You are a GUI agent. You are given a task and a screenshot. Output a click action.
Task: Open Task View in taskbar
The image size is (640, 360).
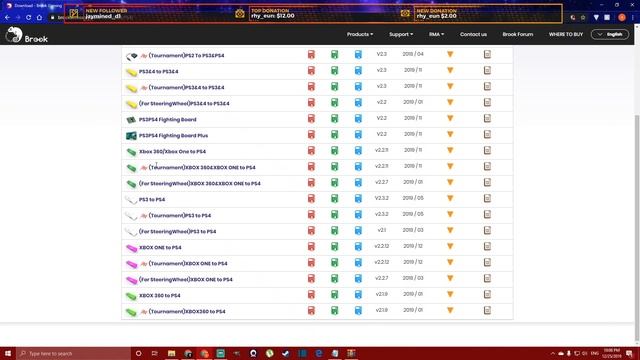point(155,353)
